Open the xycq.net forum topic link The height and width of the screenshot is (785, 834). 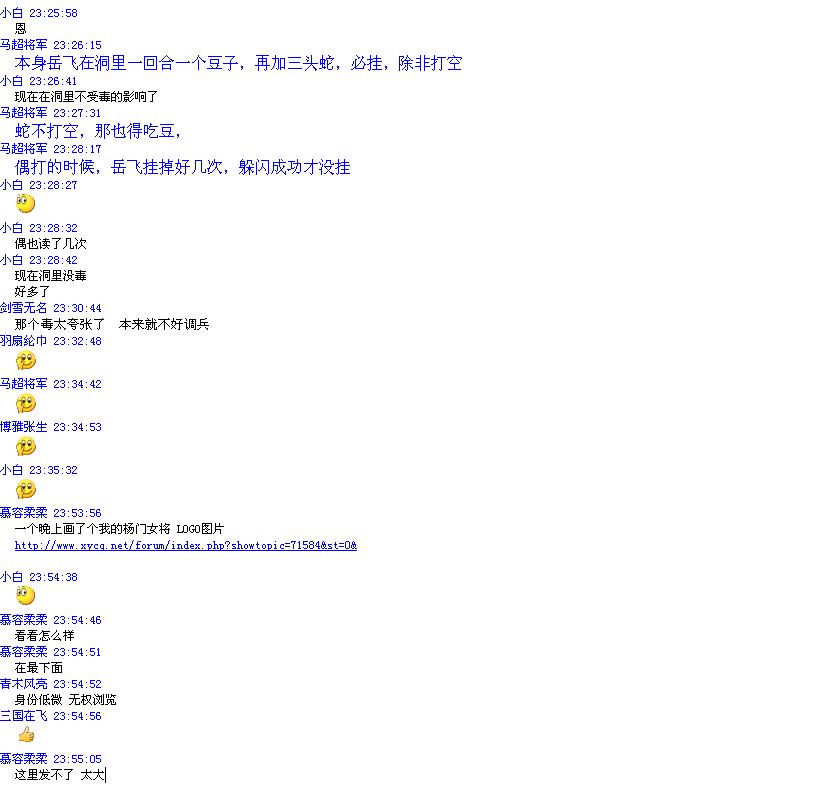[x=186, y=545]
